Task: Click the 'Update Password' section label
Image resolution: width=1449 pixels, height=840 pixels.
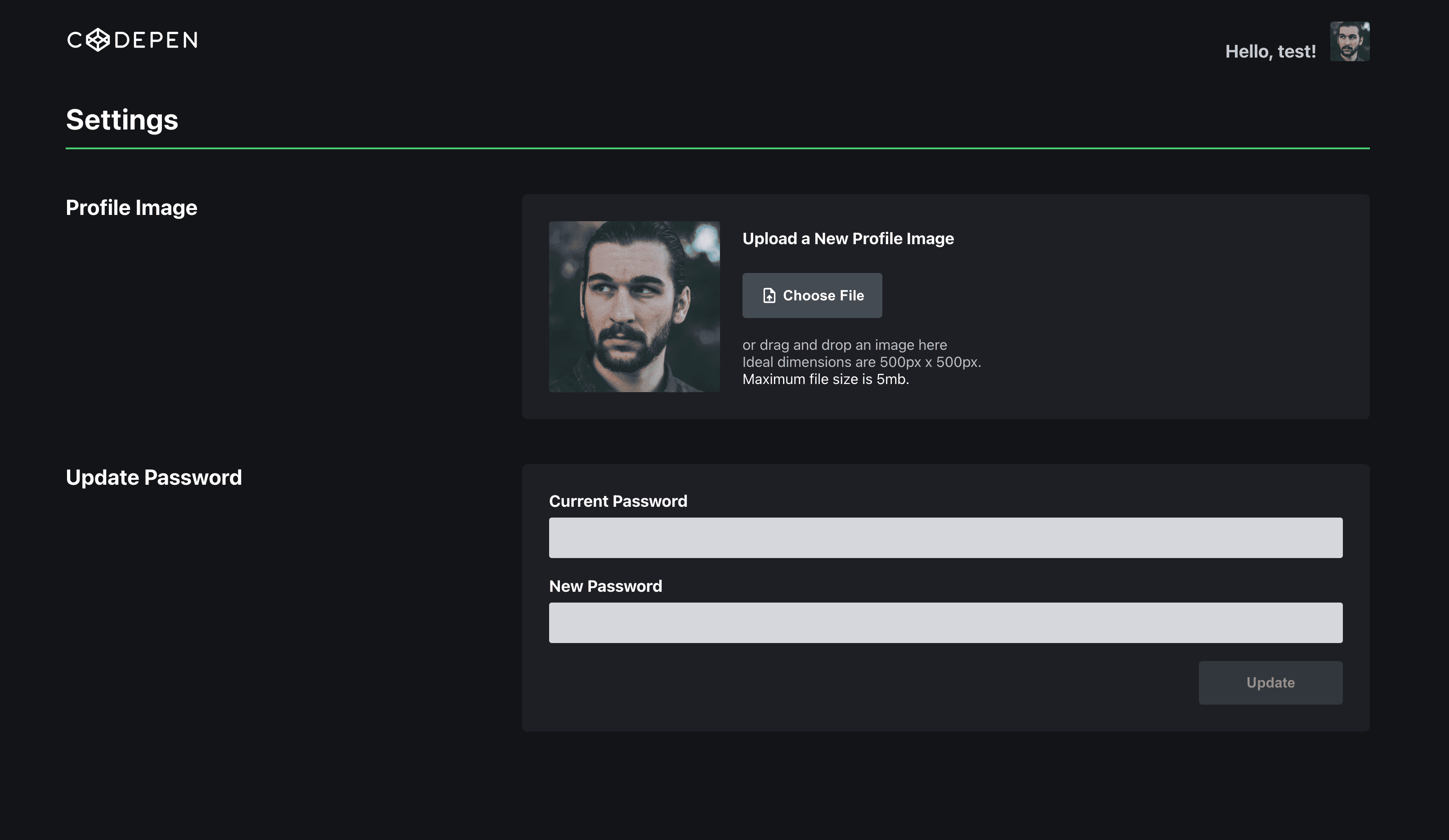Action: pos(154,477)
